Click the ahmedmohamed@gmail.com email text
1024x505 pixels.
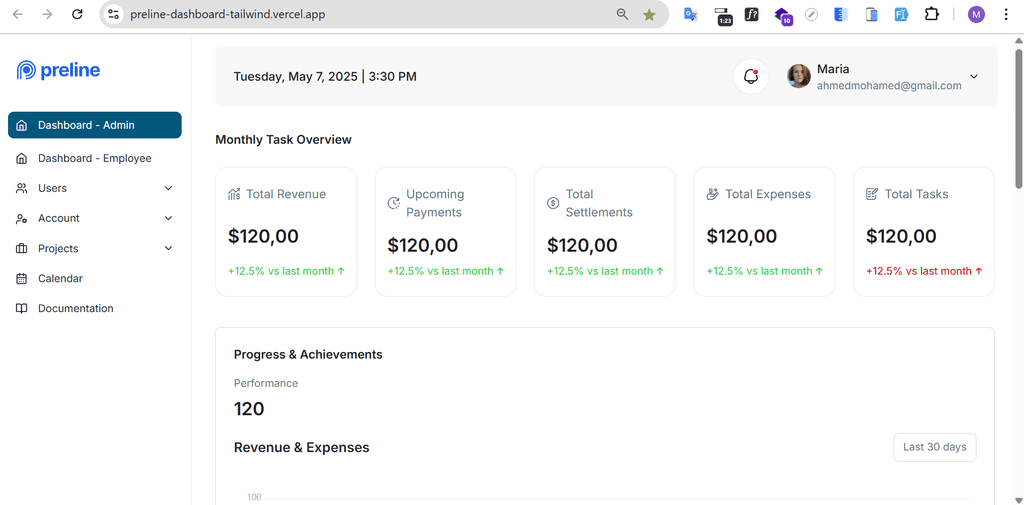click(889, 86)
